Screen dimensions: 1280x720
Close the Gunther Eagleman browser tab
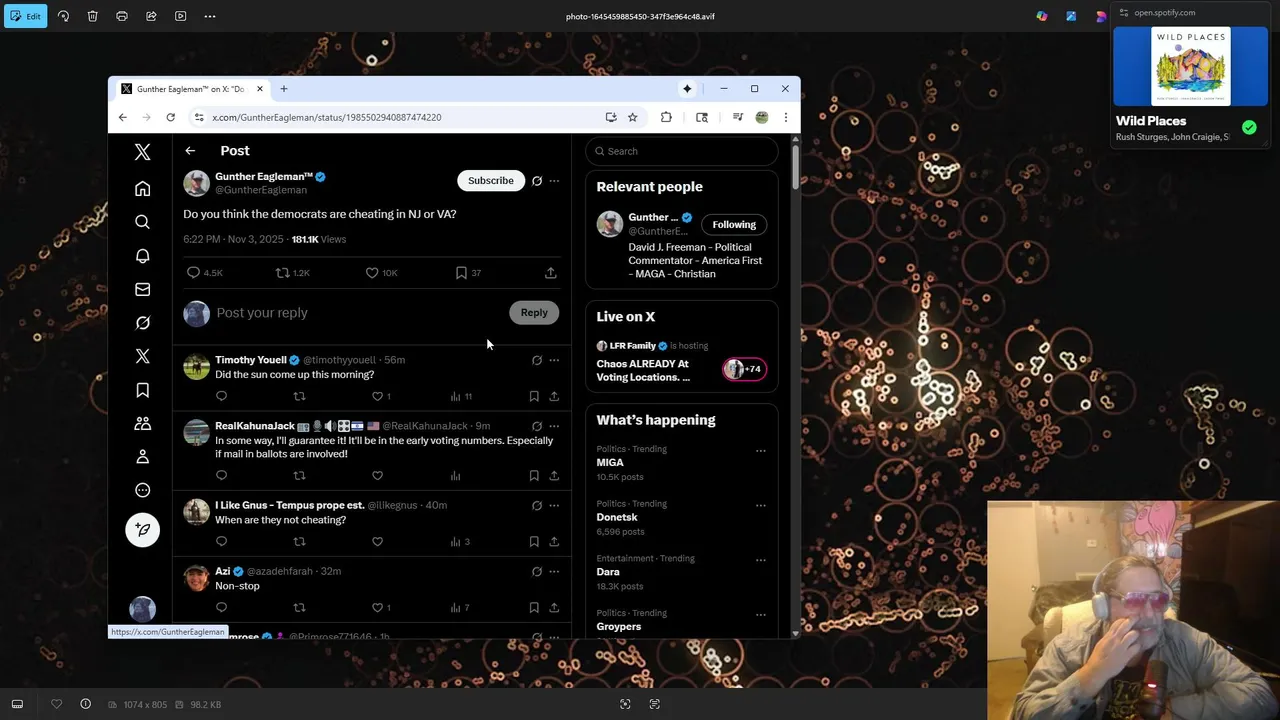(x=260, y=89)
